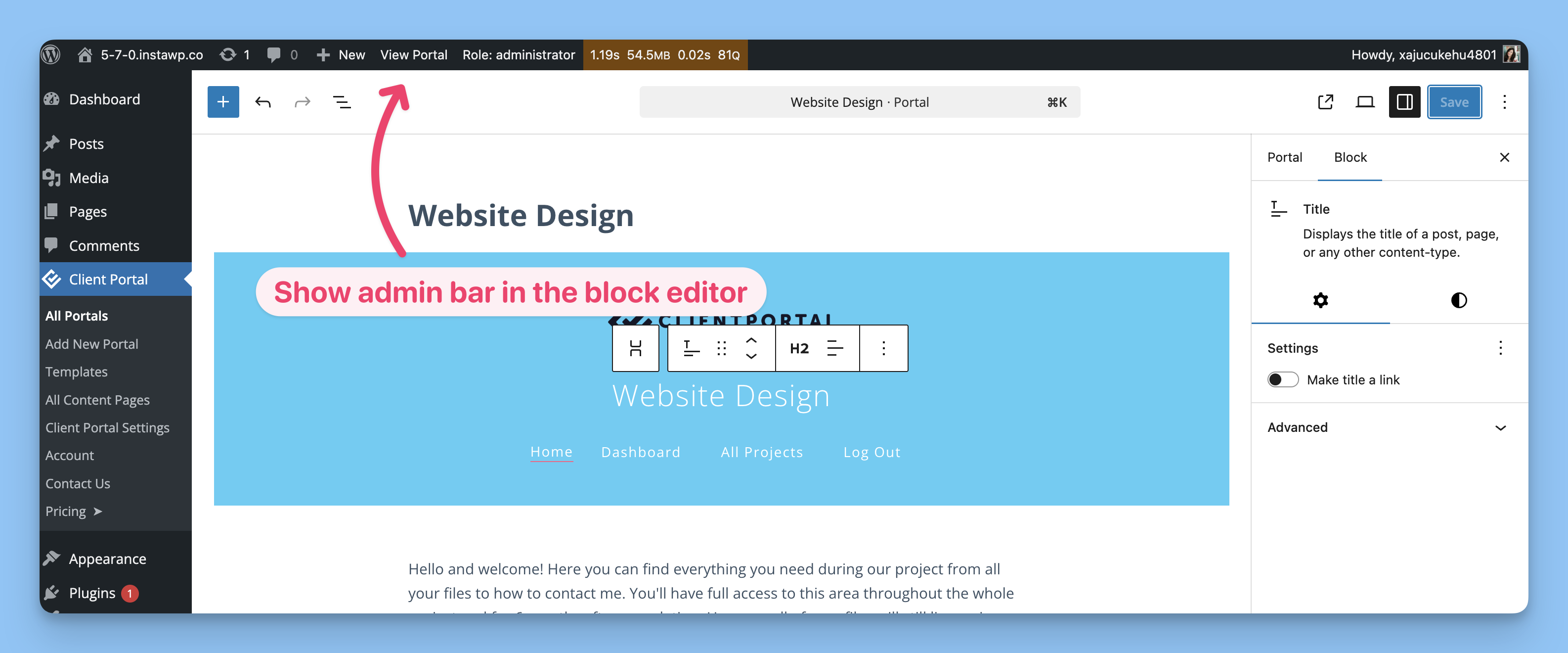The width and height of the screenshot is (1568, 653).
Task: Click the Title block type icon
Action: [691, 348]
